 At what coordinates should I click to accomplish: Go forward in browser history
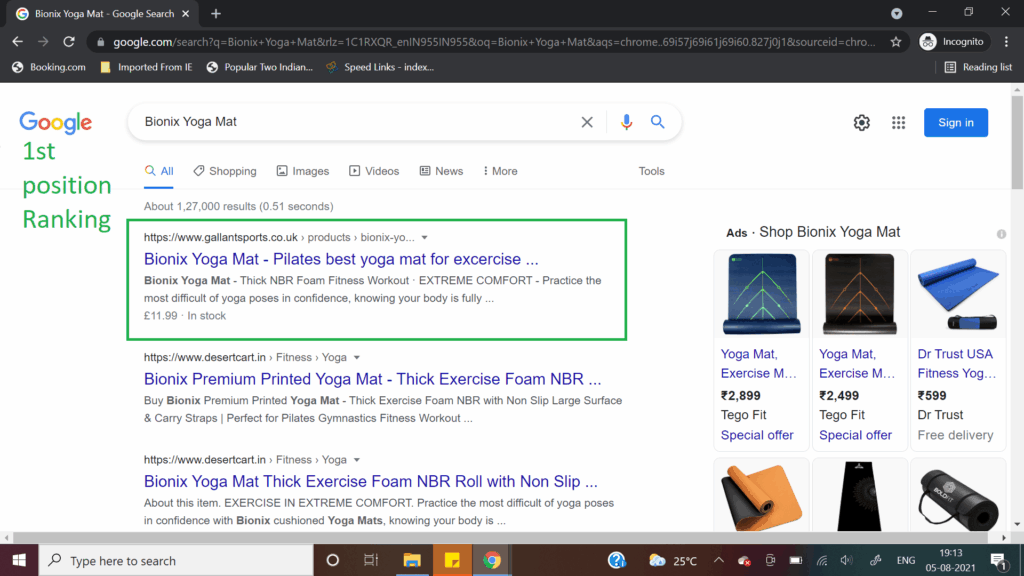(43, 42)
